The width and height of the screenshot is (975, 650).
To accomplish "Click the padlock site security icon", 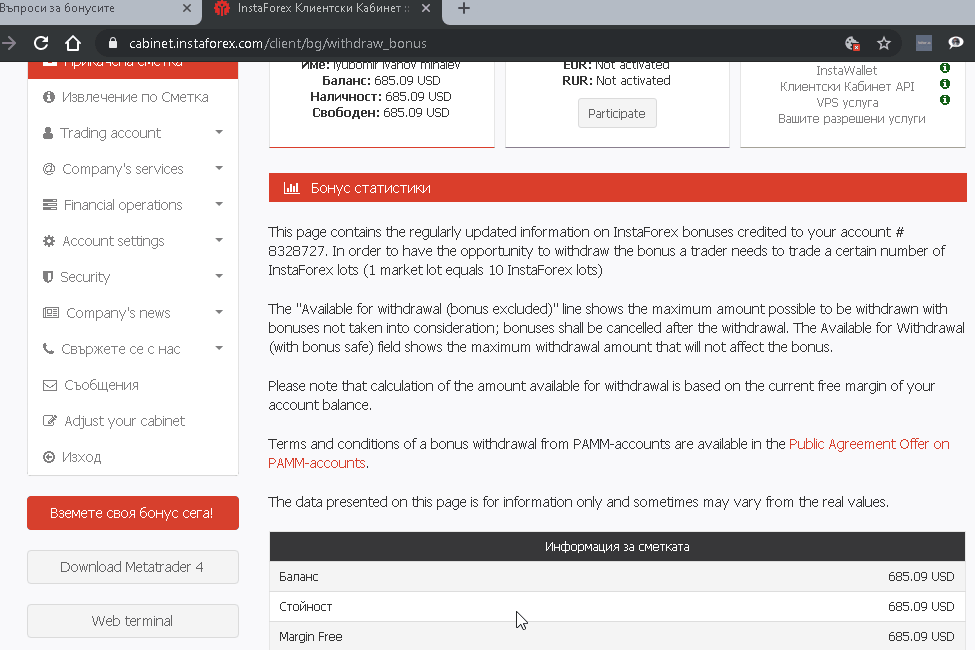I will click(x=113, y=43).
